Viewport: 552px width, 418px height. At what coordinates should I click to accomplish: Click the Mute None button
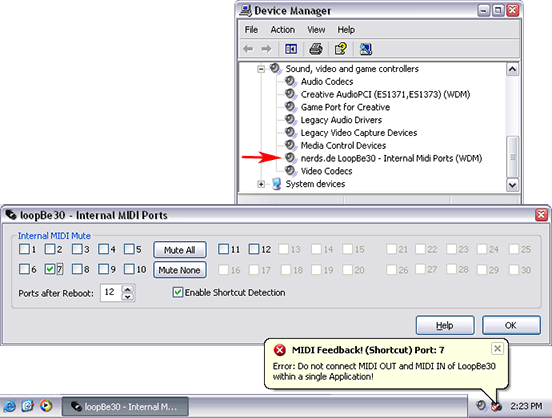pos(180,270)
